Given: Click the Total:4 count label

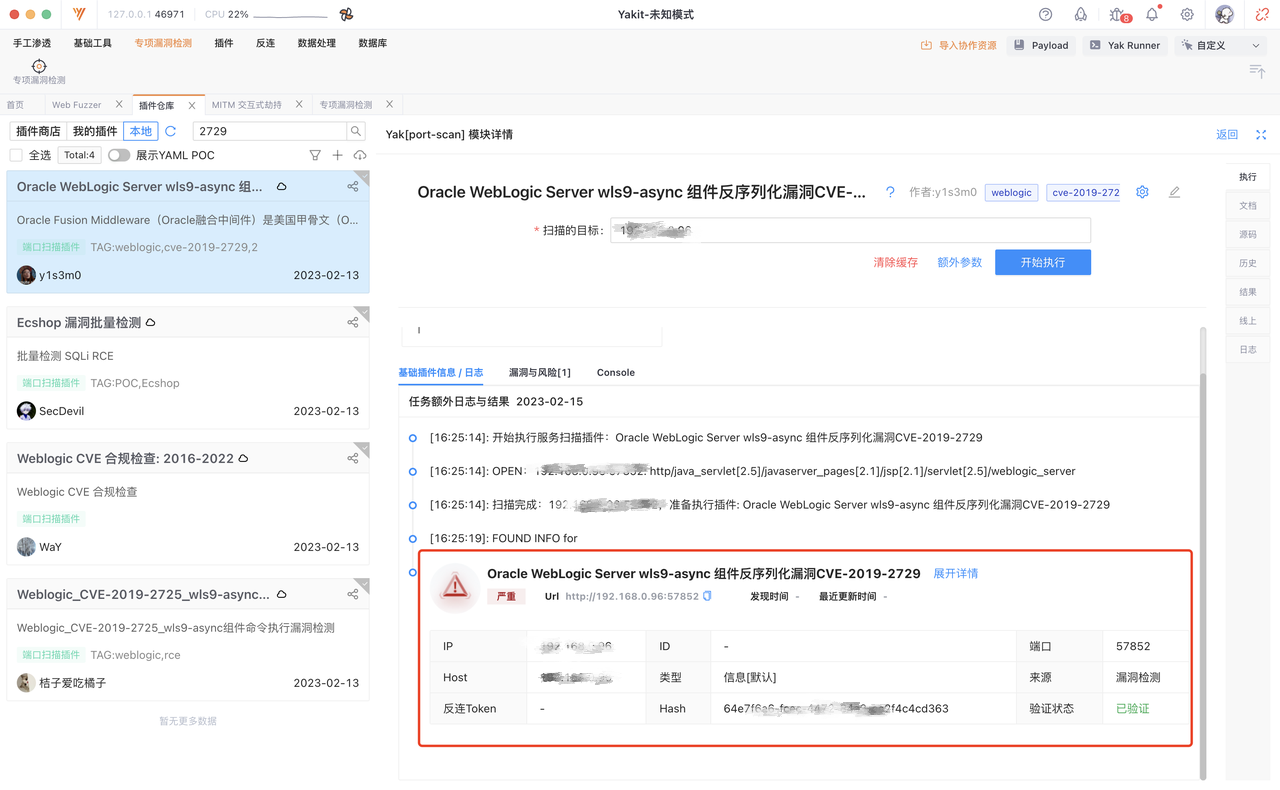Looking at the screenshot, I should (79, 155).
